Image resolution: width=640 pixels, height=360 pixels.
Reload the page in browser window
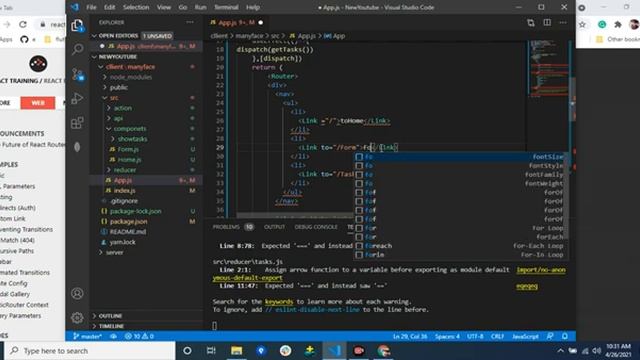23,24
